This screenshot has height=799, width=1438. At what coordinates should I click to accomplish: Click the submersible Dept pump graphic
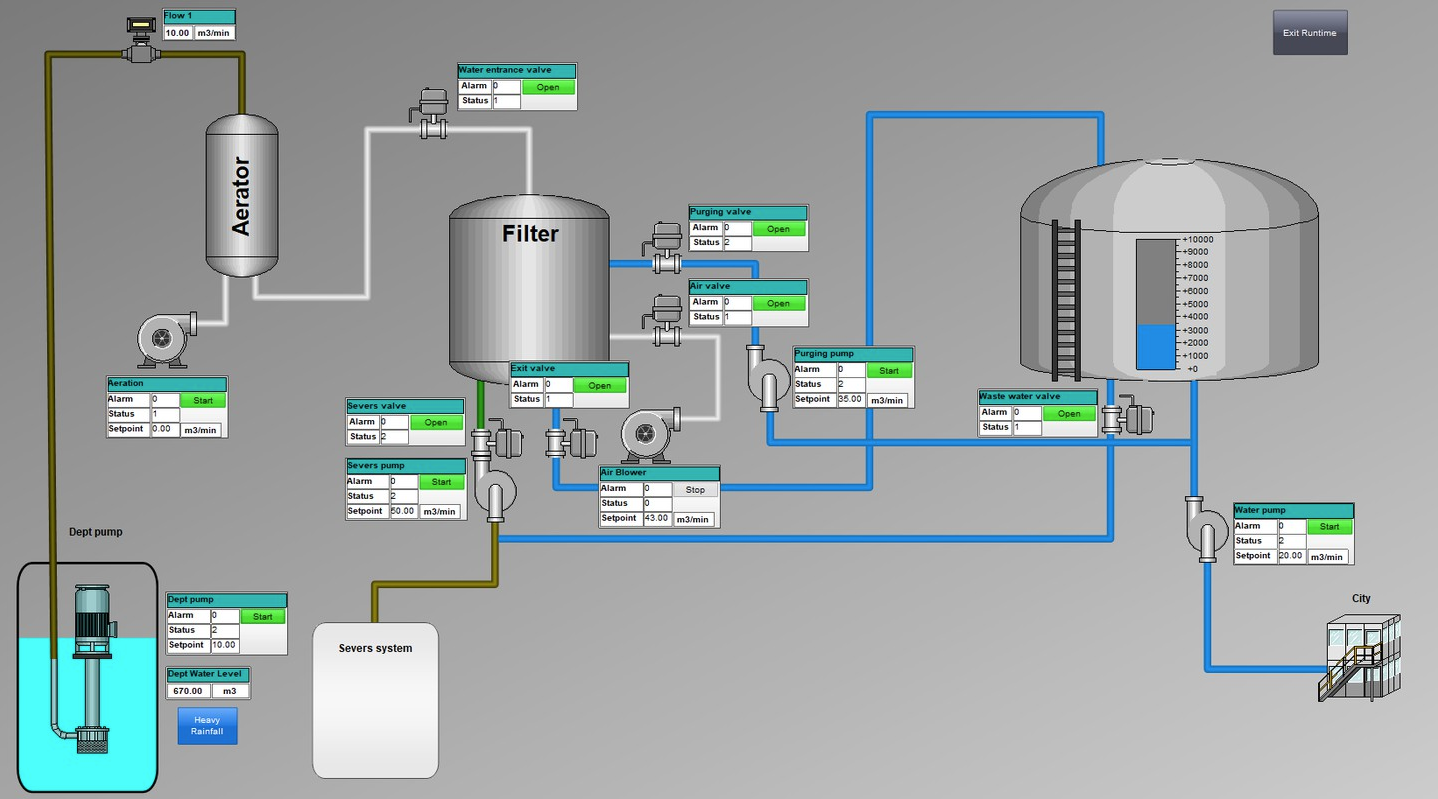(x=91, y=667)
